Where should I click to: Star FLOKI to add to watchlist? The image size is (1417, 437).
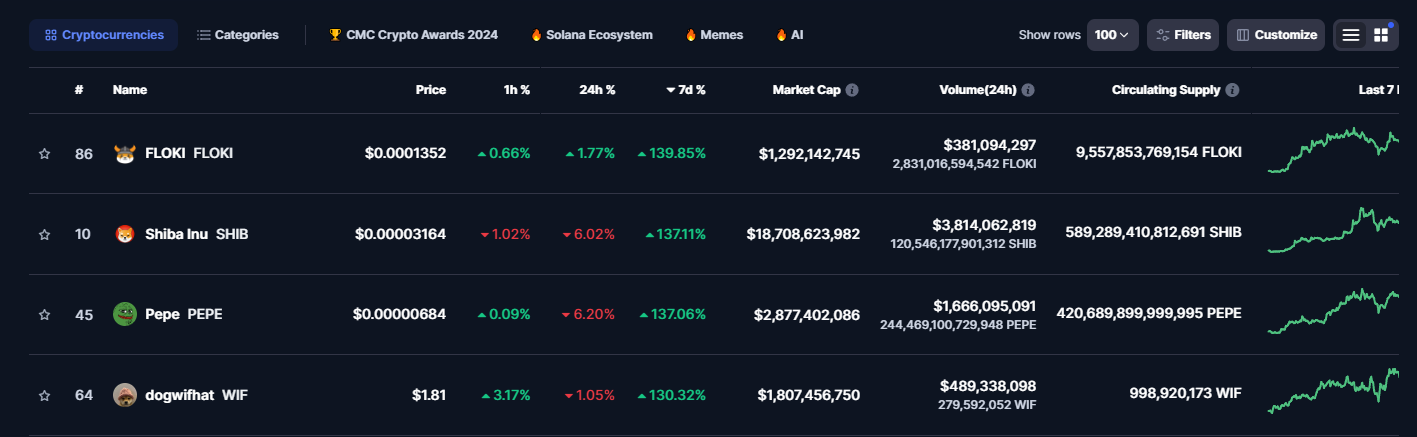44,154
